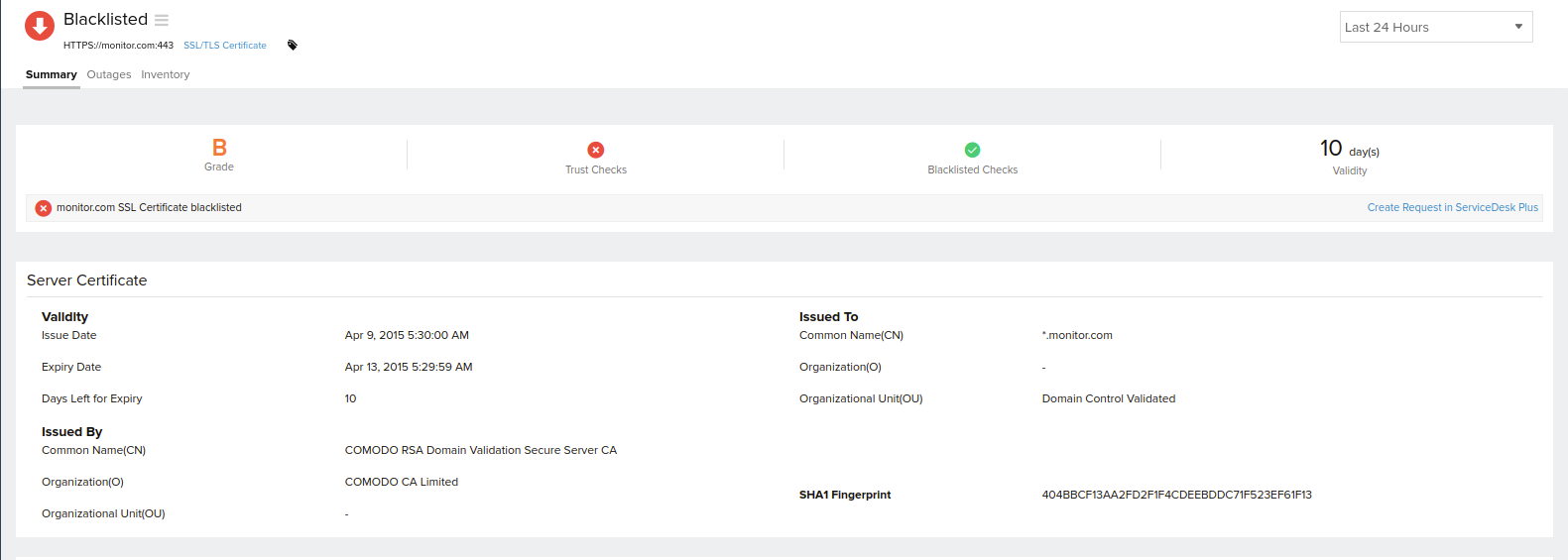Open the hamburger menu beside Blacklisted
This screenshot has width=1568, height=560.
pyautogui.click(x=162, y=20)
